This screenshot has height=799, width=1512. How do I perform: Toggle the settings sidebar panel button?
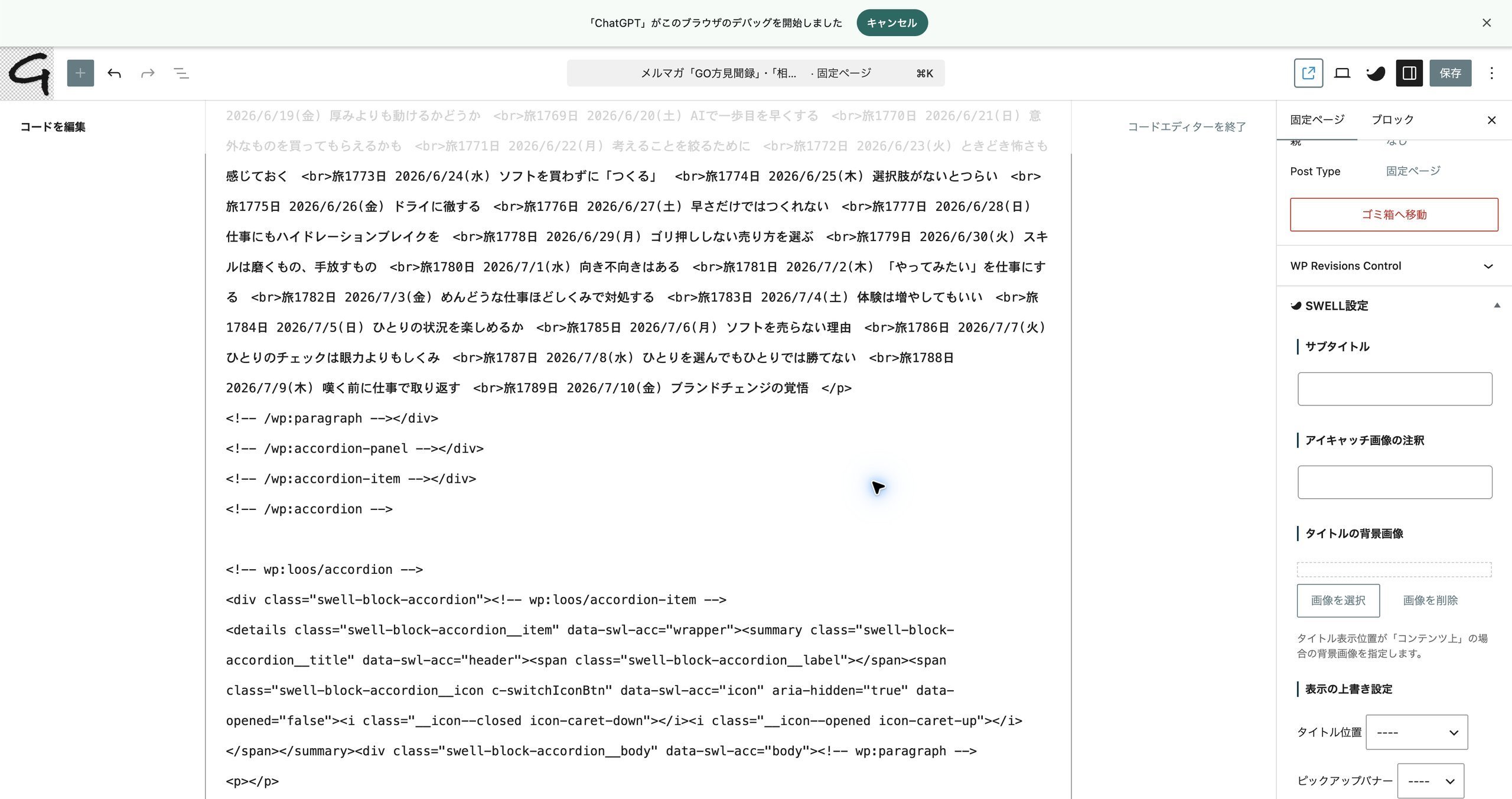pyautogui.click(x=1409, y=73)
